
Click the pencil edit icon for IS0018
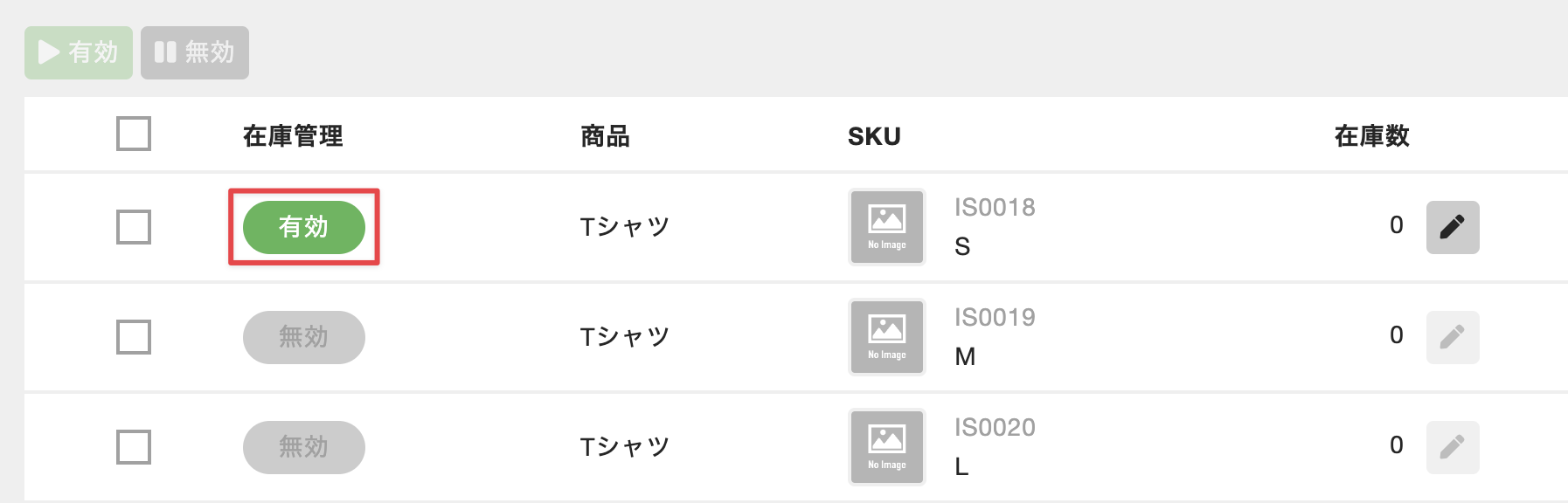[x=1452, y=227]
